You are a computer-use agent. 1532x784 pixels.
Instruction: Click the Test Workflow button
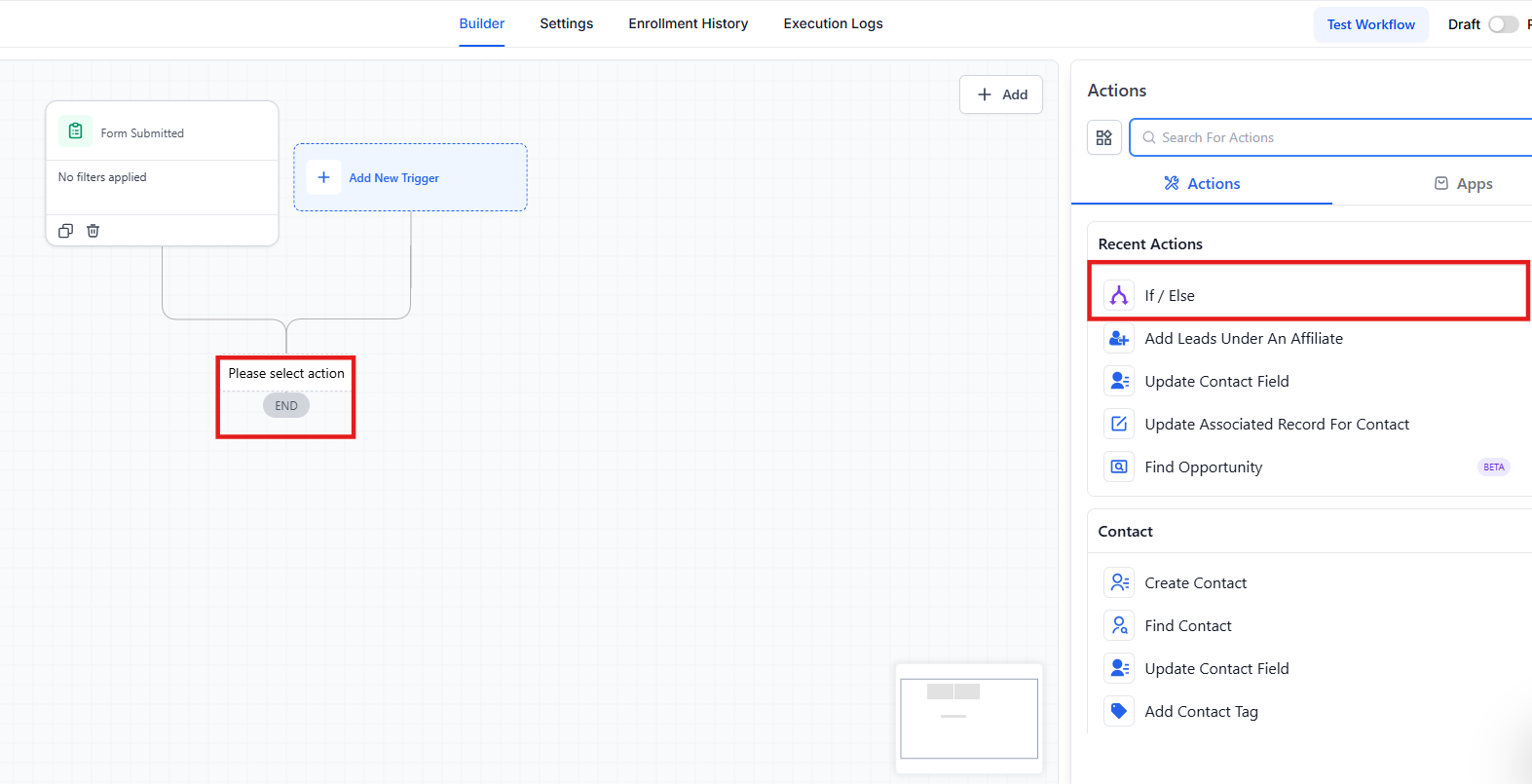[x=1370, y=24]
